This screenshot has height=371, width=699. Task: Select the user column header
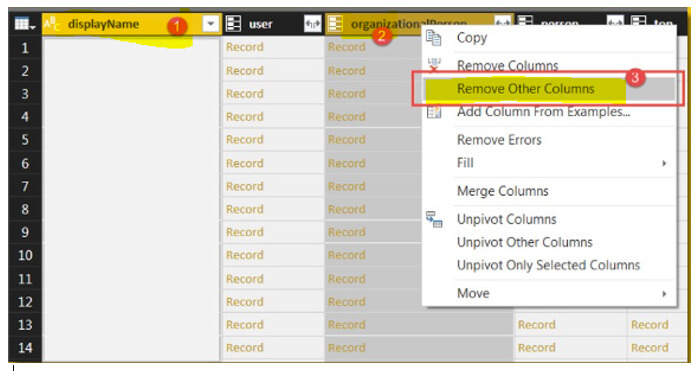coord(273,24)
